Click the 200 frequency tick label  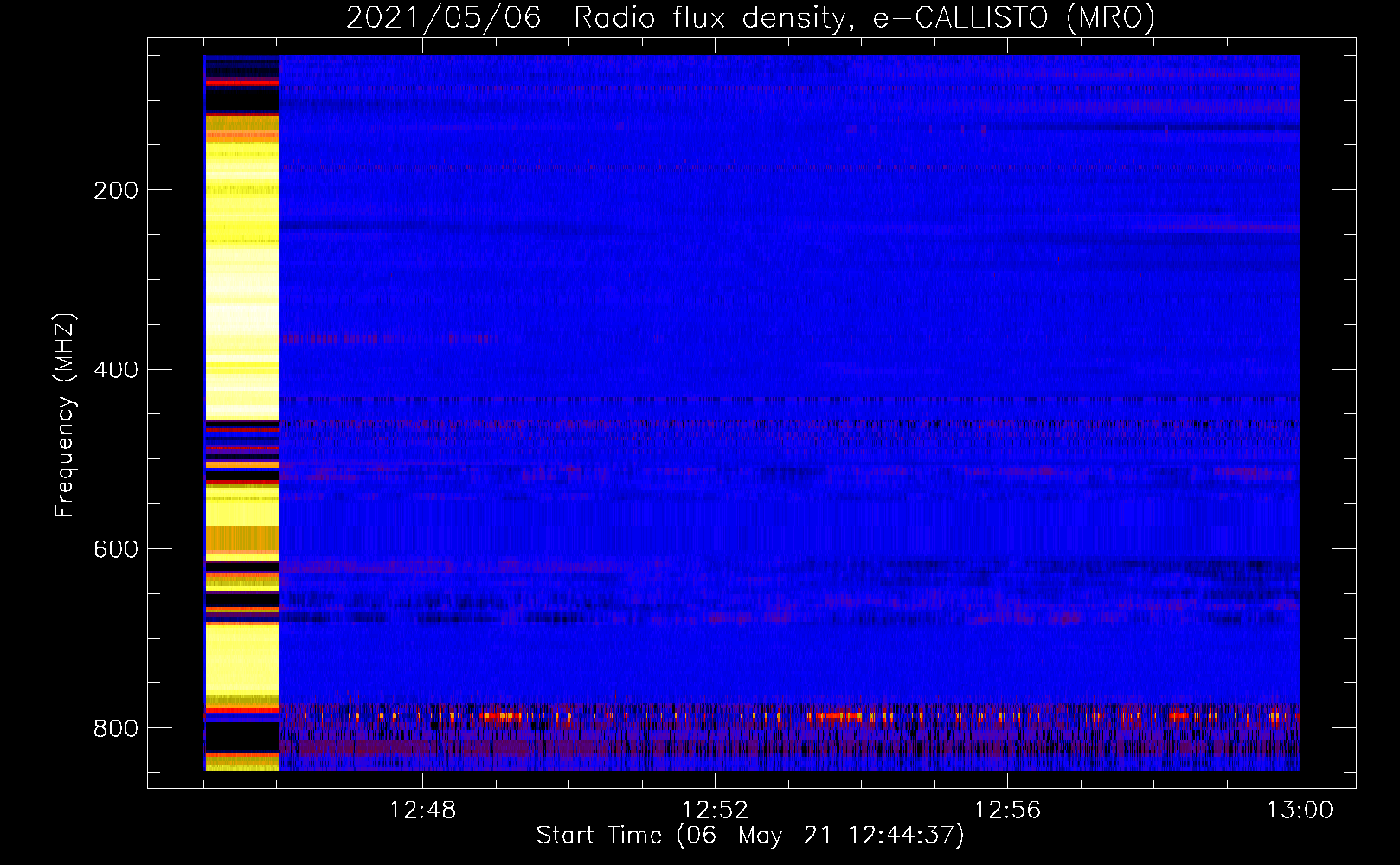pyautogui.click(x=116, y=190)
